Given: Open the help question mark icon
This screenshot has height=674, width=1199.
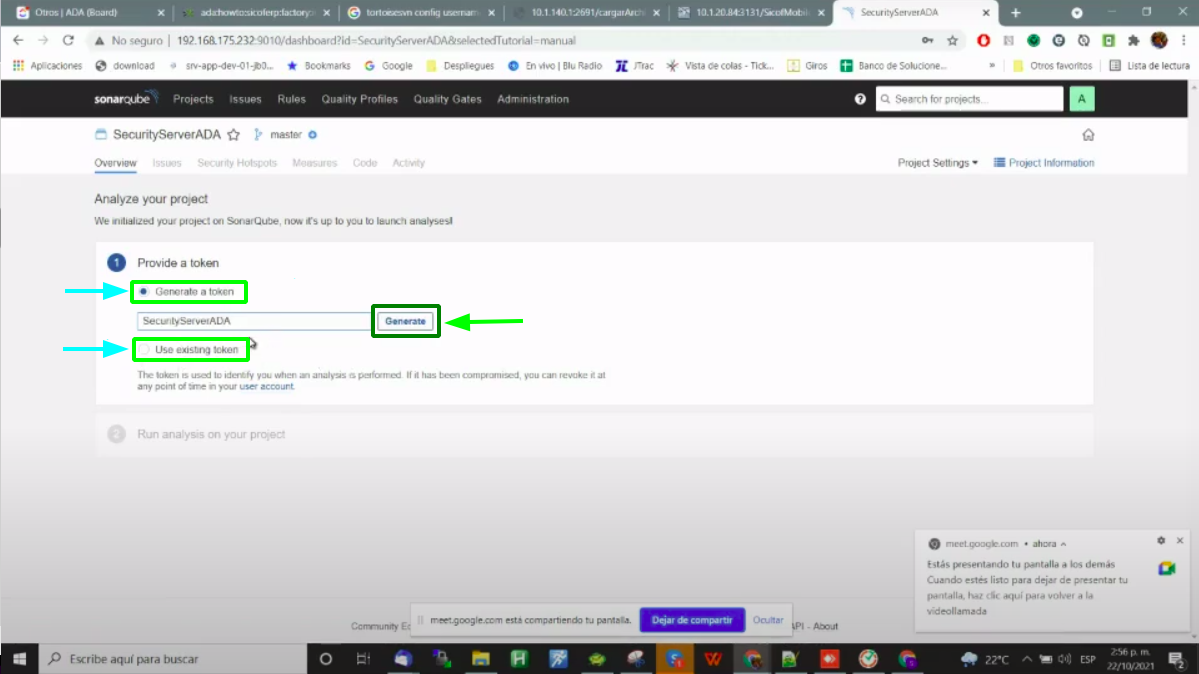Looking at the screenshot, I should coord(860,99).
